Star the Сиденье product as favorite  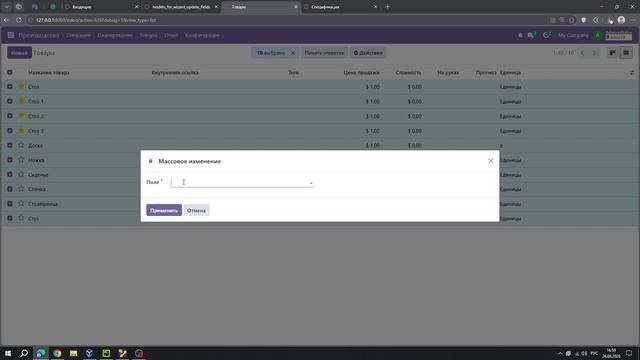tap(21, 174)
